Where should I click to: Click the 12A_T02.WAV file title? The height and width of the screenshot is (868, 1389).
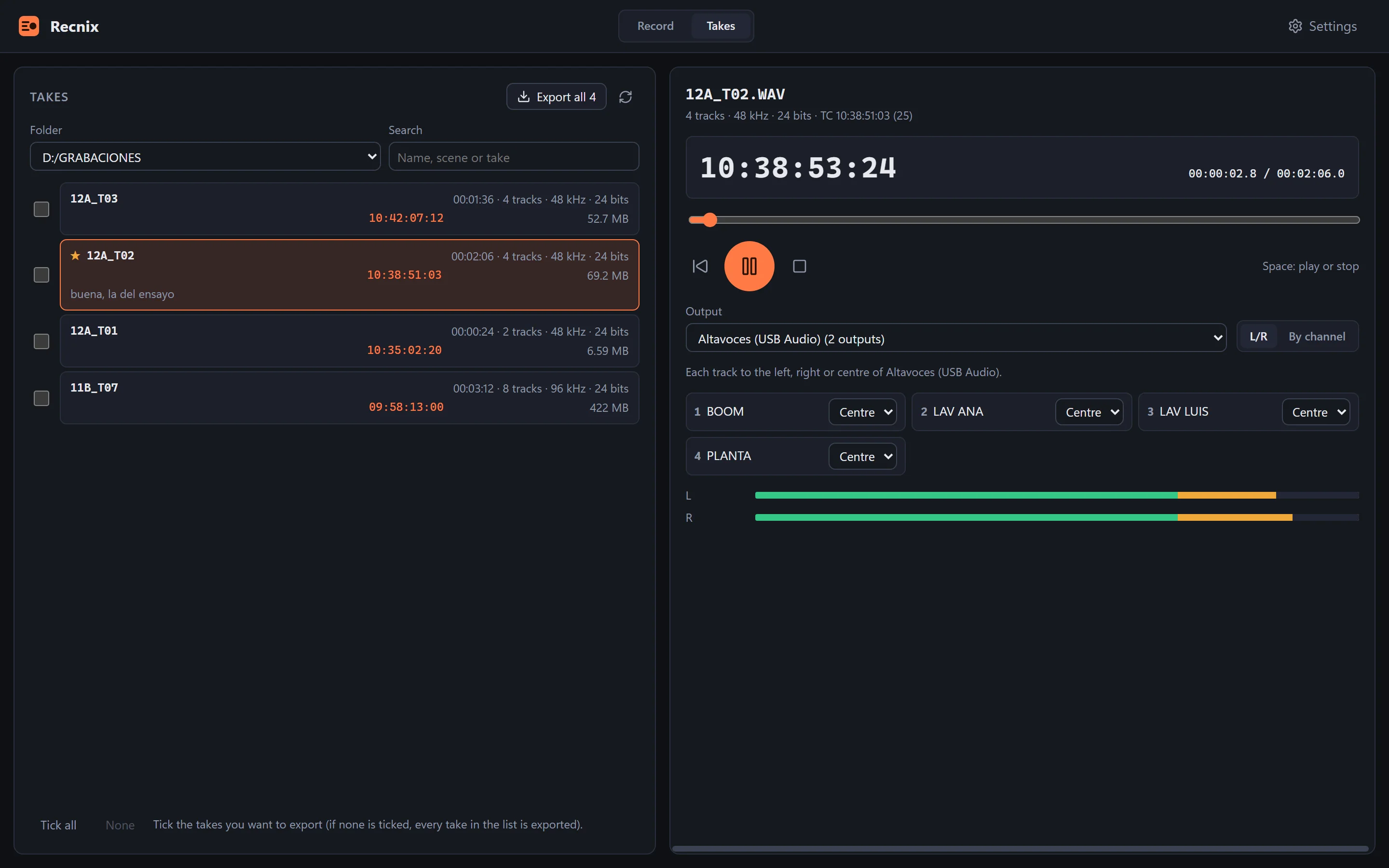735,94
